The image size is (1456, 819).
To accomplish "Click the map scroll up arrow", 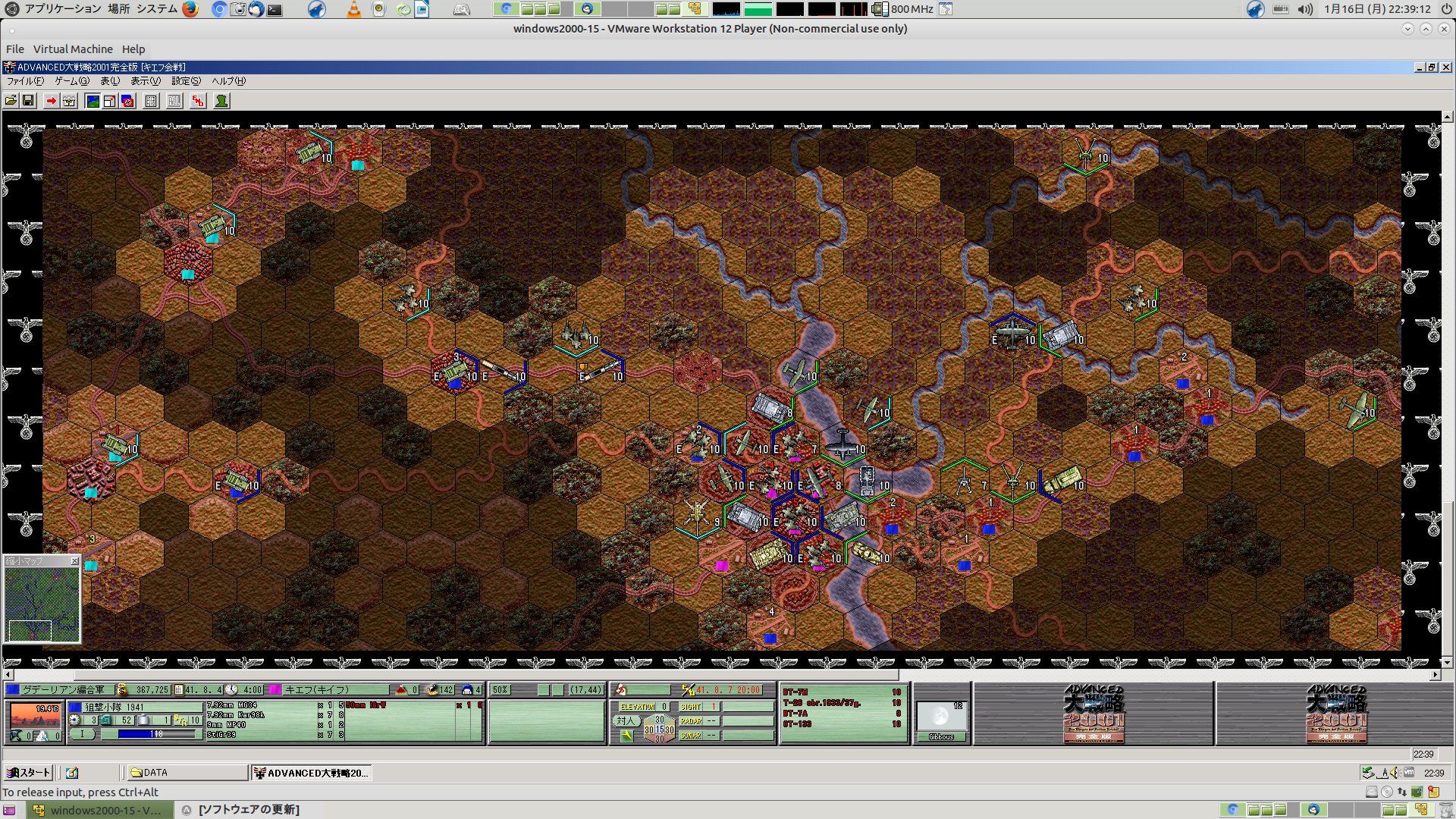I will (1447, 117).
